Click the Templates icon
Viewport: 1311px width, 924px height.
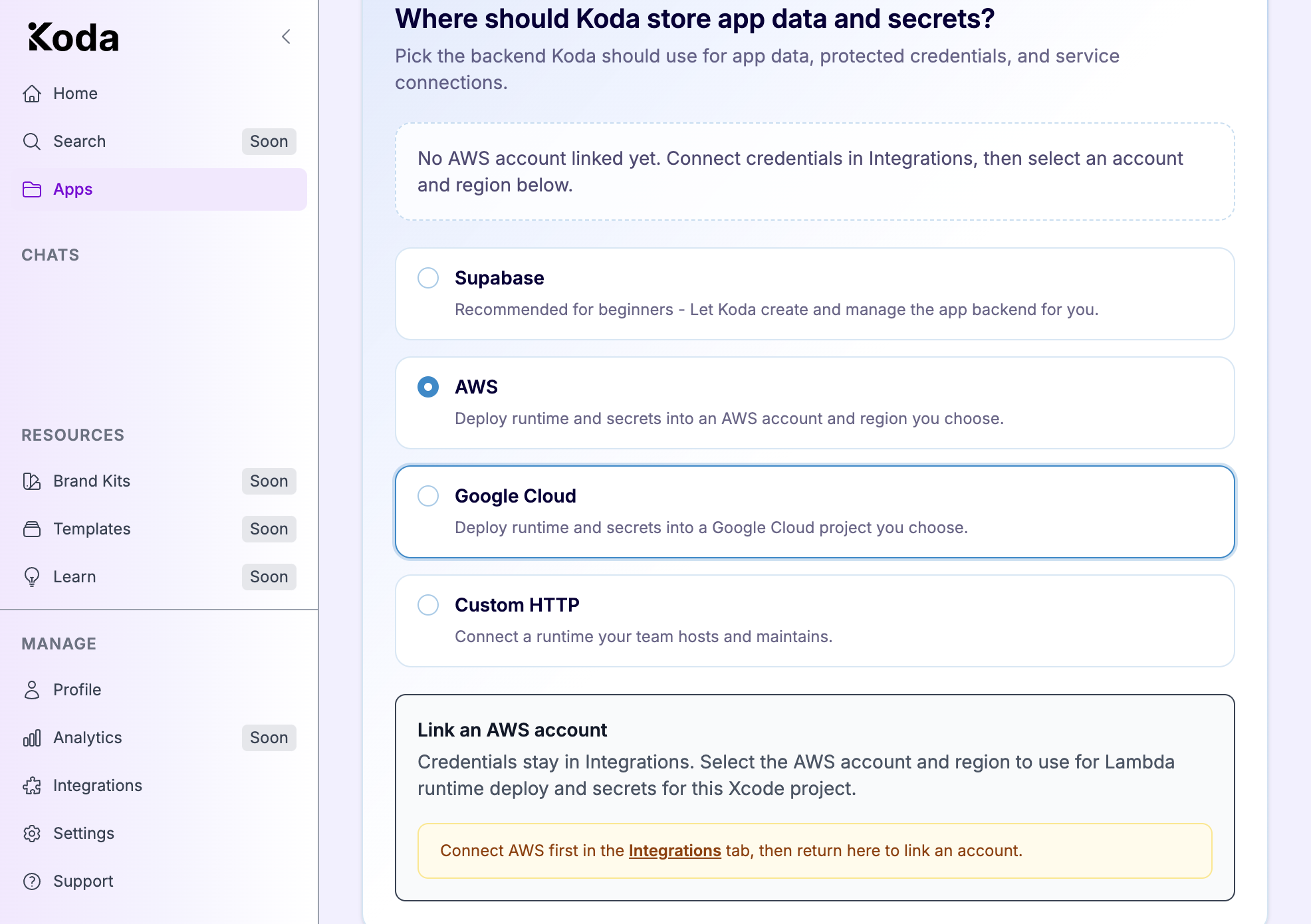pyautogui.click(x=32, y=529)
